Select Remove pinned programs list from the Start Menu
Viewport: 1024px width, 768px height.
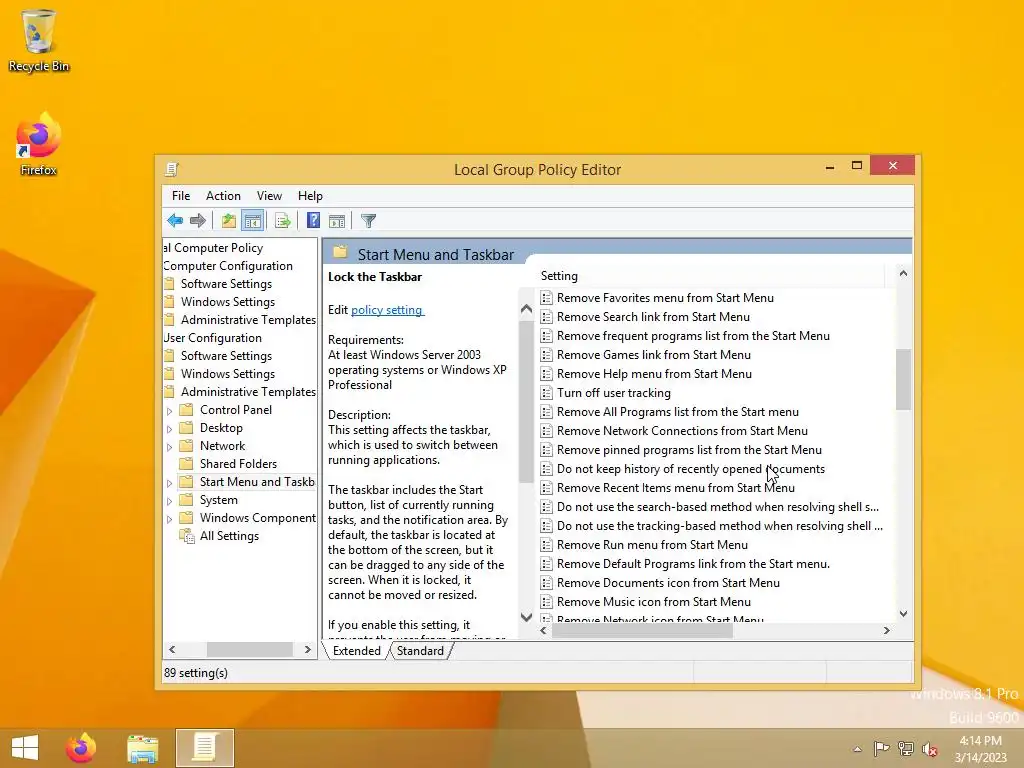pos(689,450)
